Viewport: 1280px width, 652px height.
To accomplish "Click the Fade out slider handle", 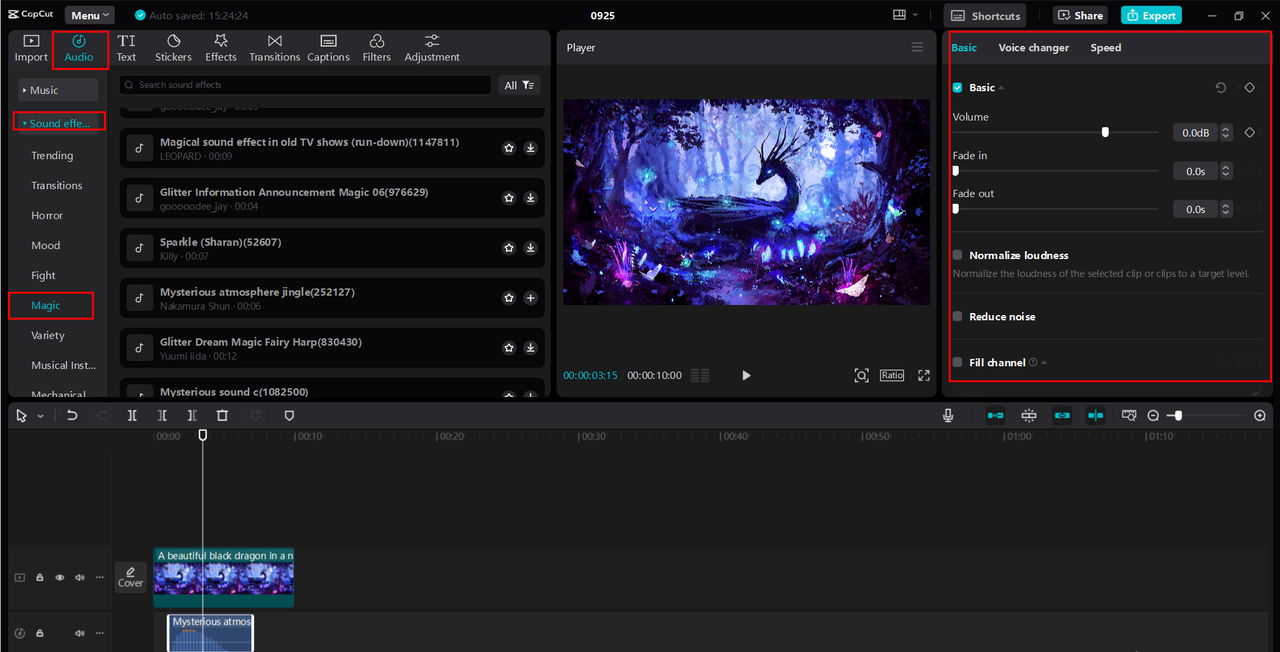I will [956, 209].
